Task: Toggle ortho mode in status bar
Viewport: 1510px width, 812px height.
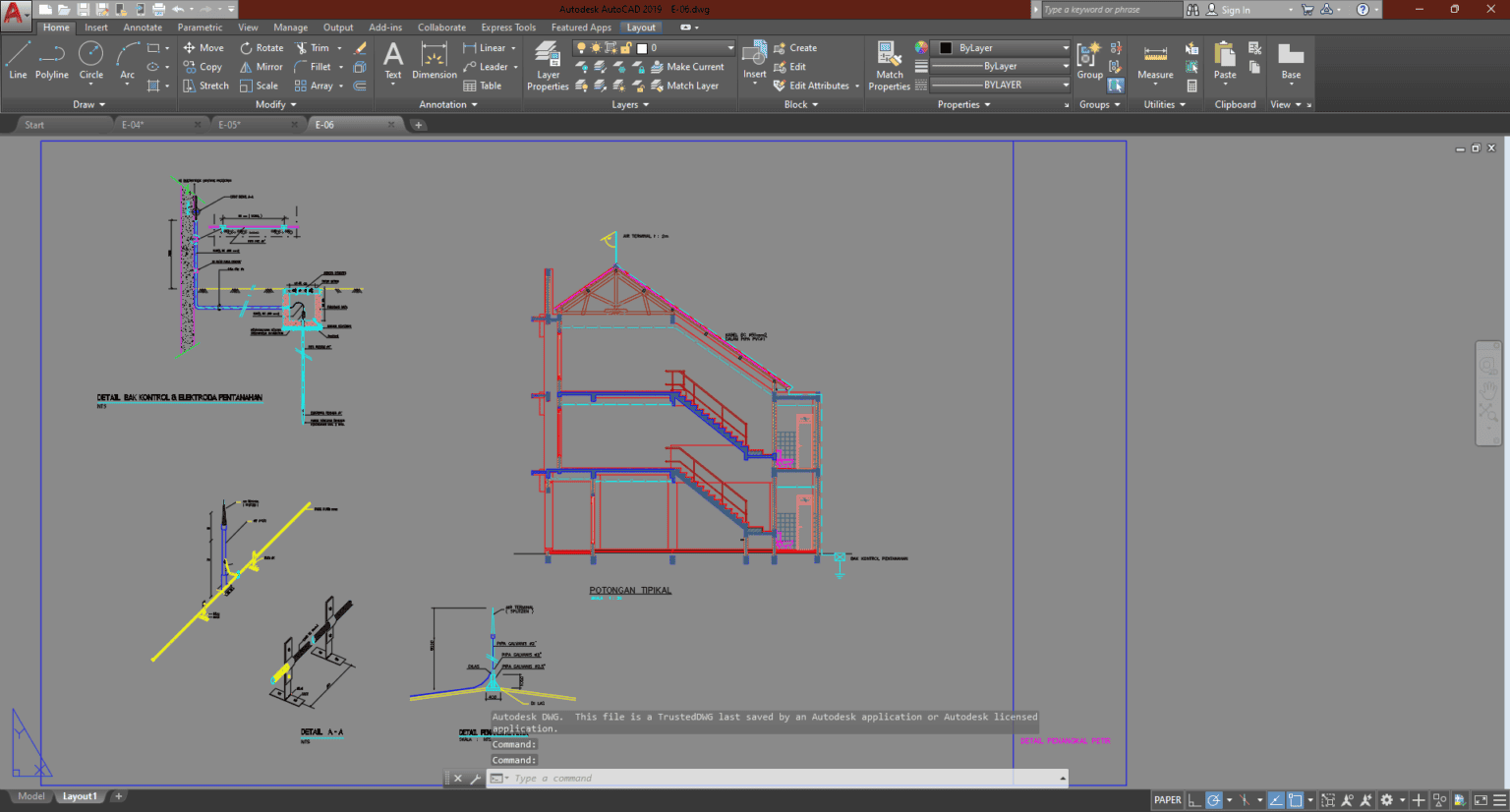Action: pyautogui.click(x=1192, y=799)
